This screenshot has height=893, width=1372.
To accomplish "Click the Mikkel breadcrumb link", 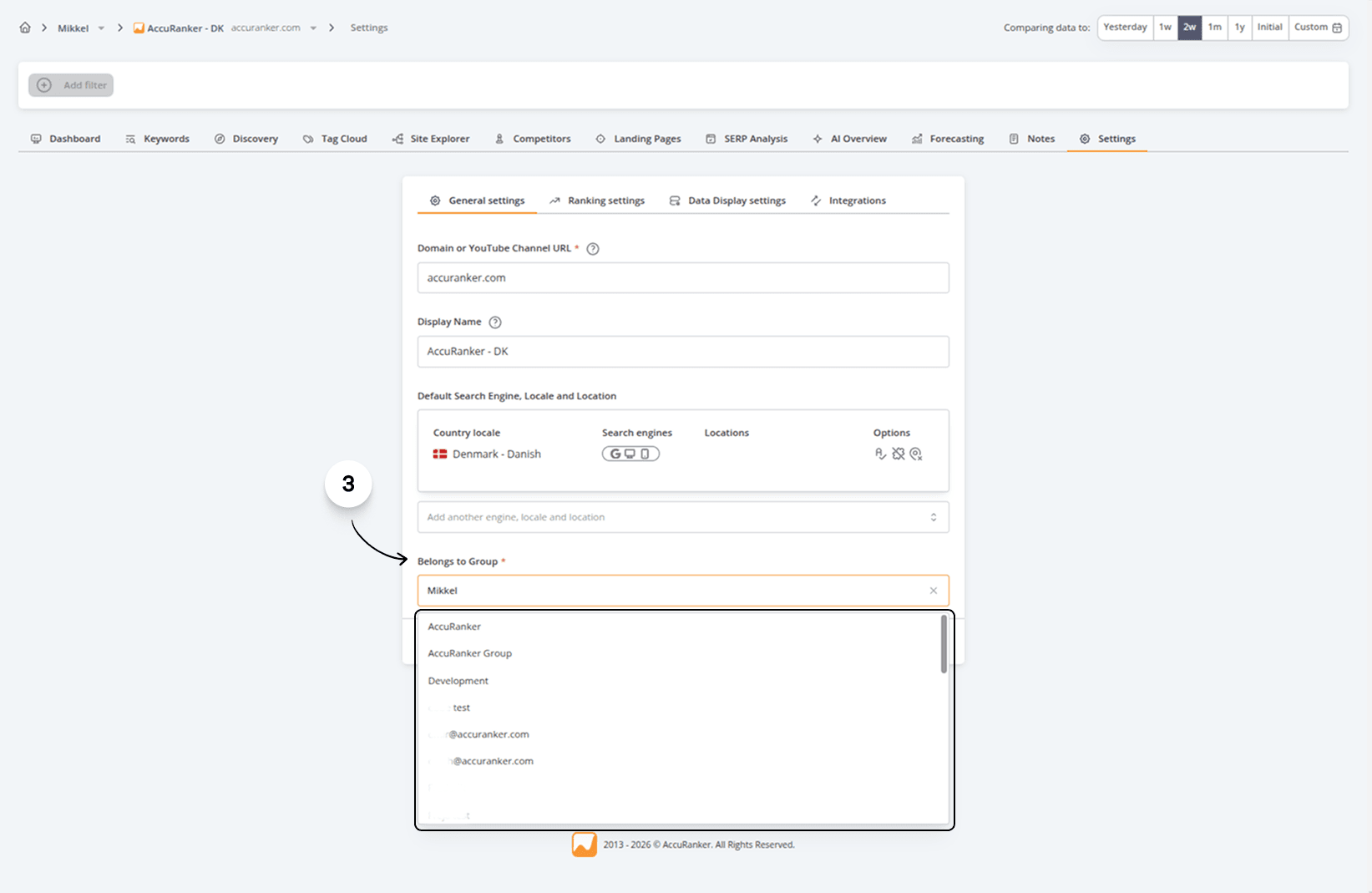I will click(x=73, y=28).
